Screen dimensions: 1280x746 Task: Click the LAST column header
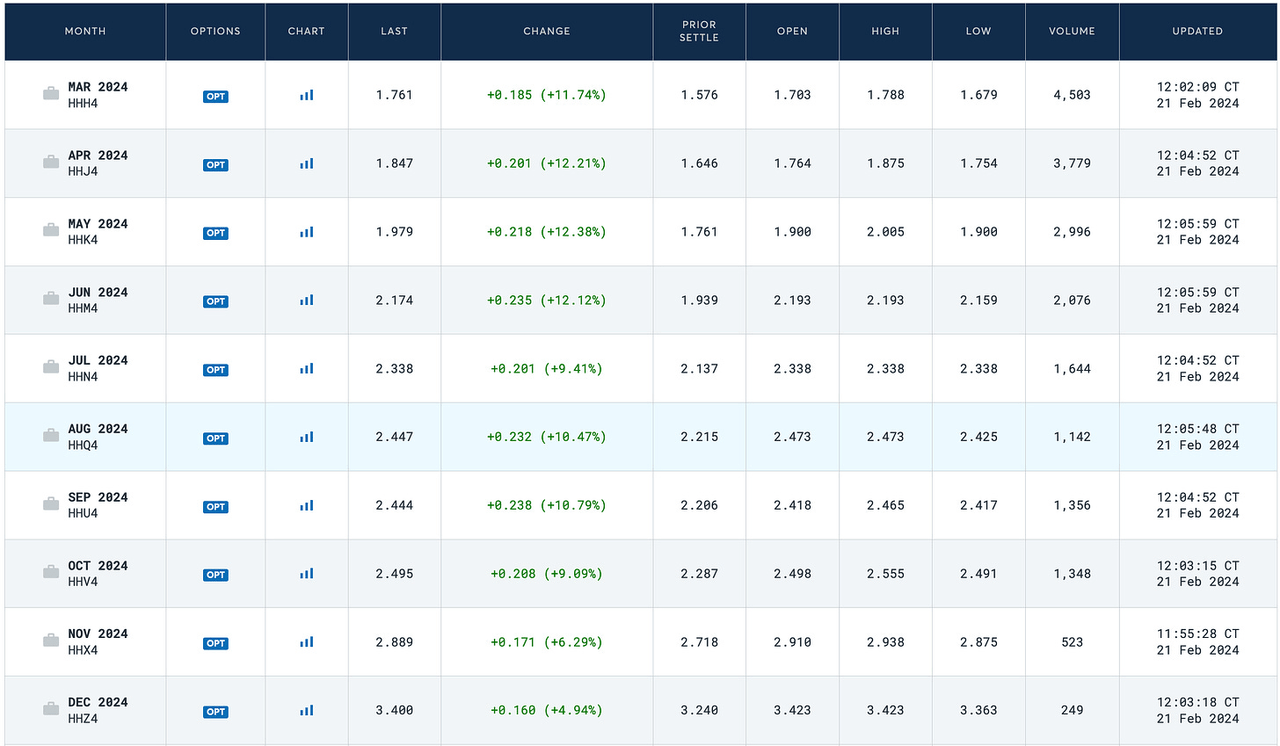coord(394,31)
